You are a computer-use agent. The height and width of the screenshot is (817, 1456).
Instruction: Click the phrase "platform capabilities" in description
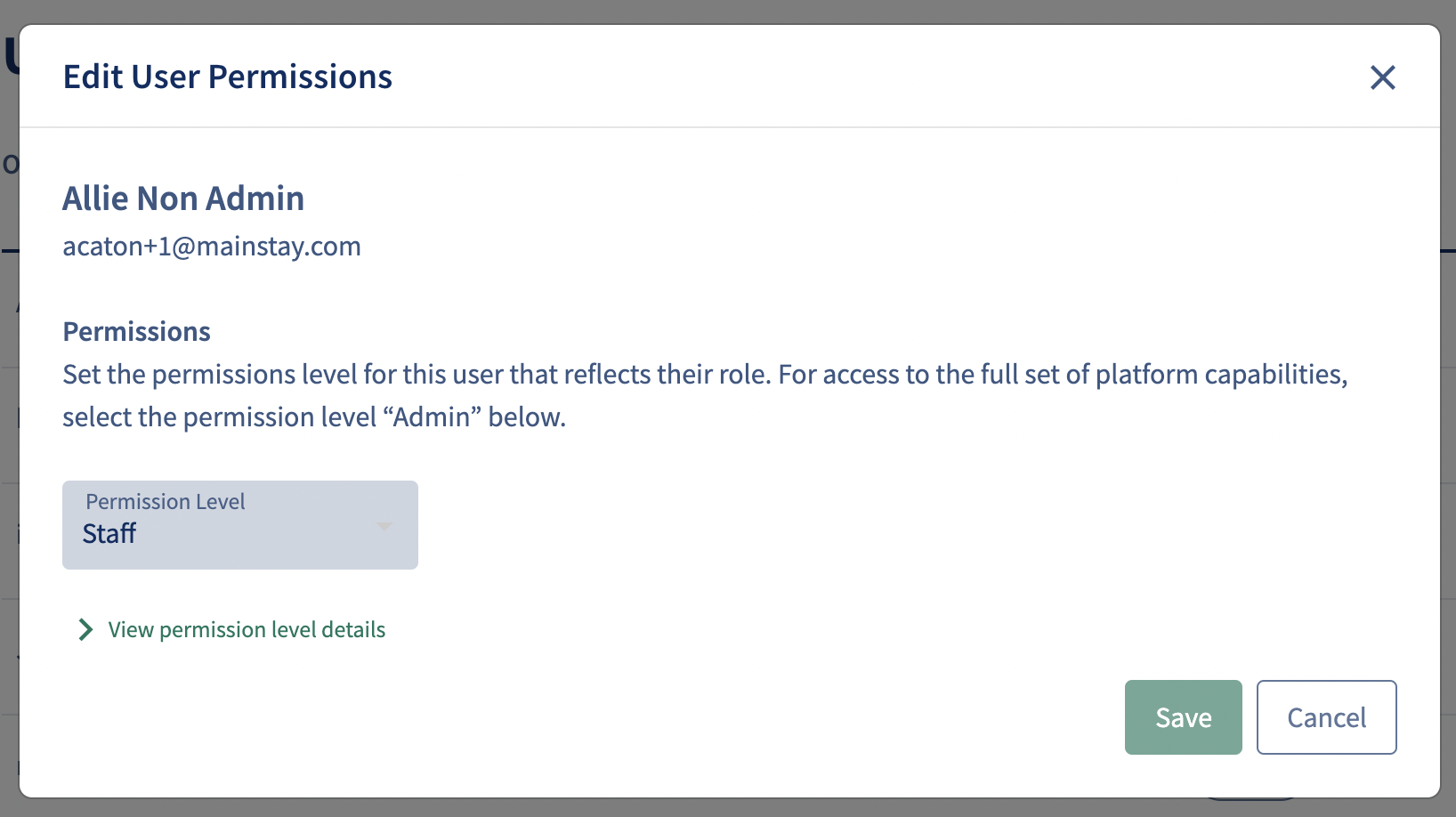pos(1219,375)
